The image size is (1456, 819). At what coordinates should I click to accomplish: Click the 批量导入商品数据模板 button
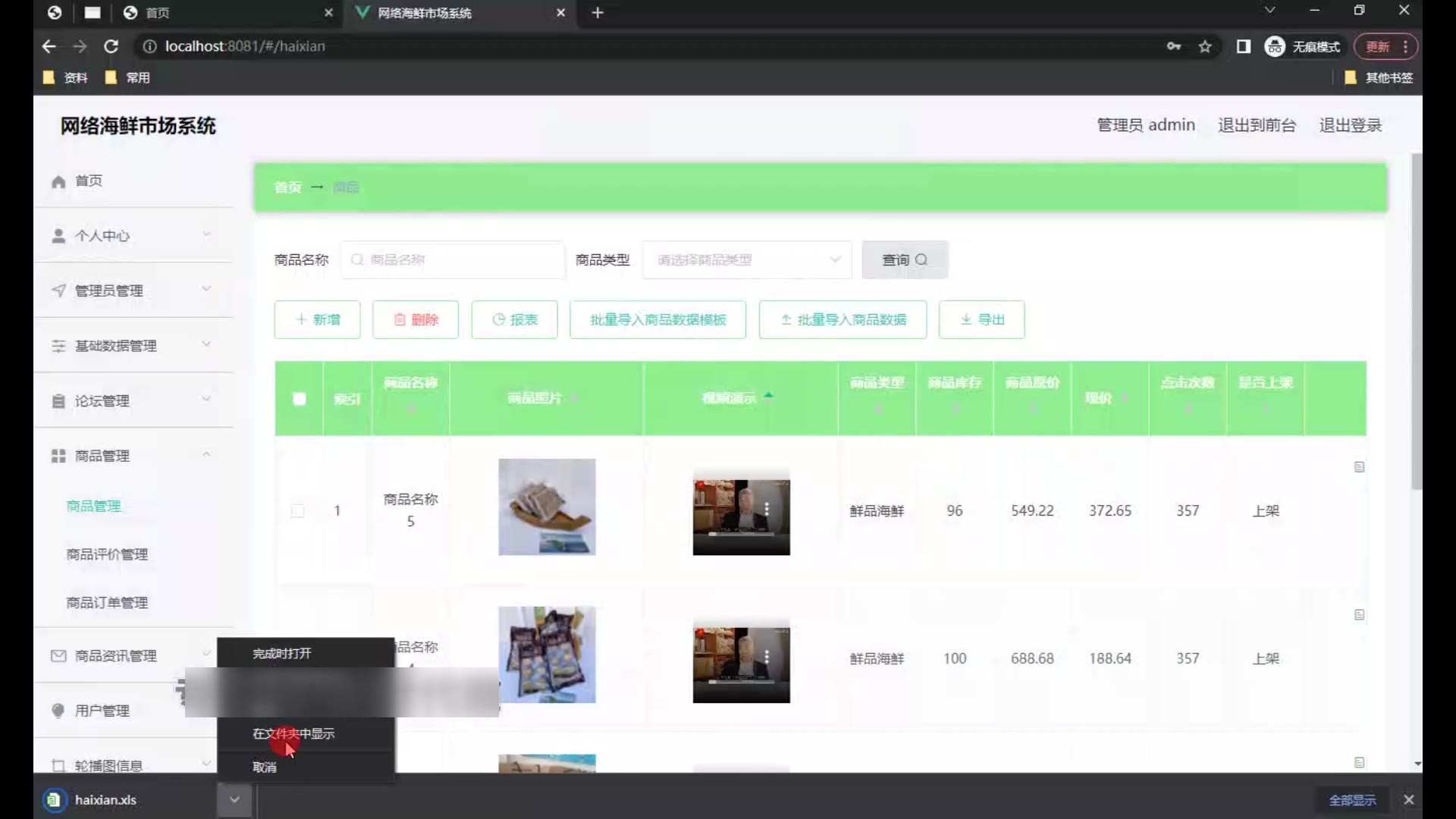pyautogui.click(x=657, y=319)
